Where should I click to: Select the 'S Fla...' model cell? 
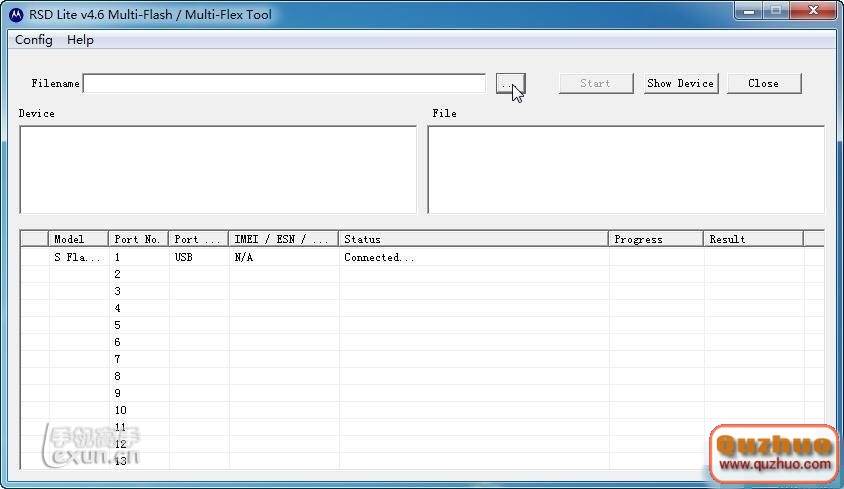[x=77, y=257]
